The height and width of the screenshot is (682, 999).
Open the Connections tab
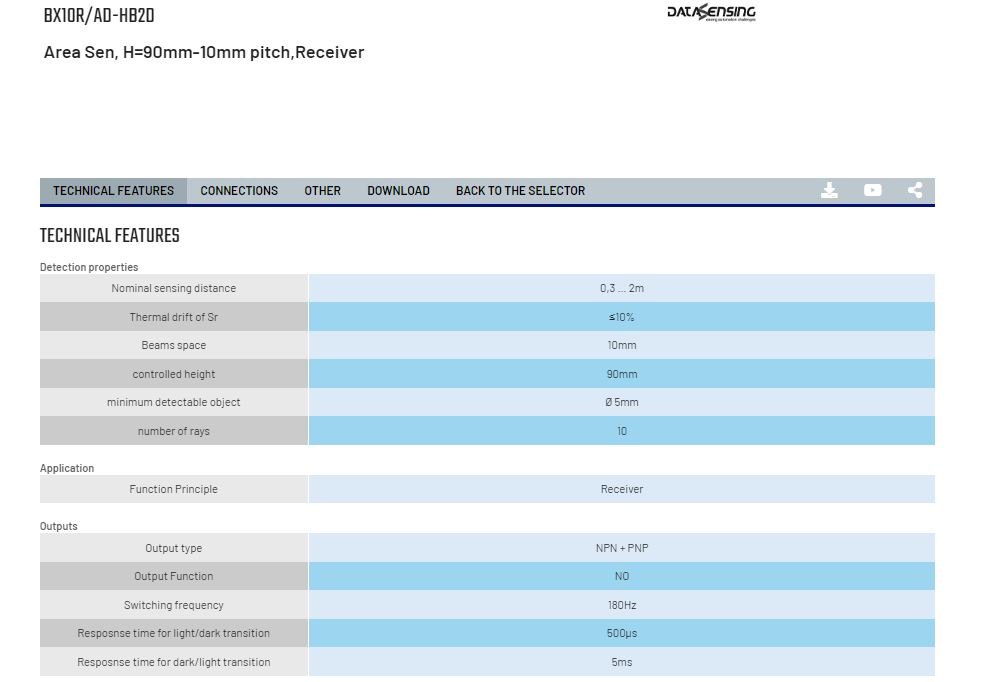[x=239, y=191]
